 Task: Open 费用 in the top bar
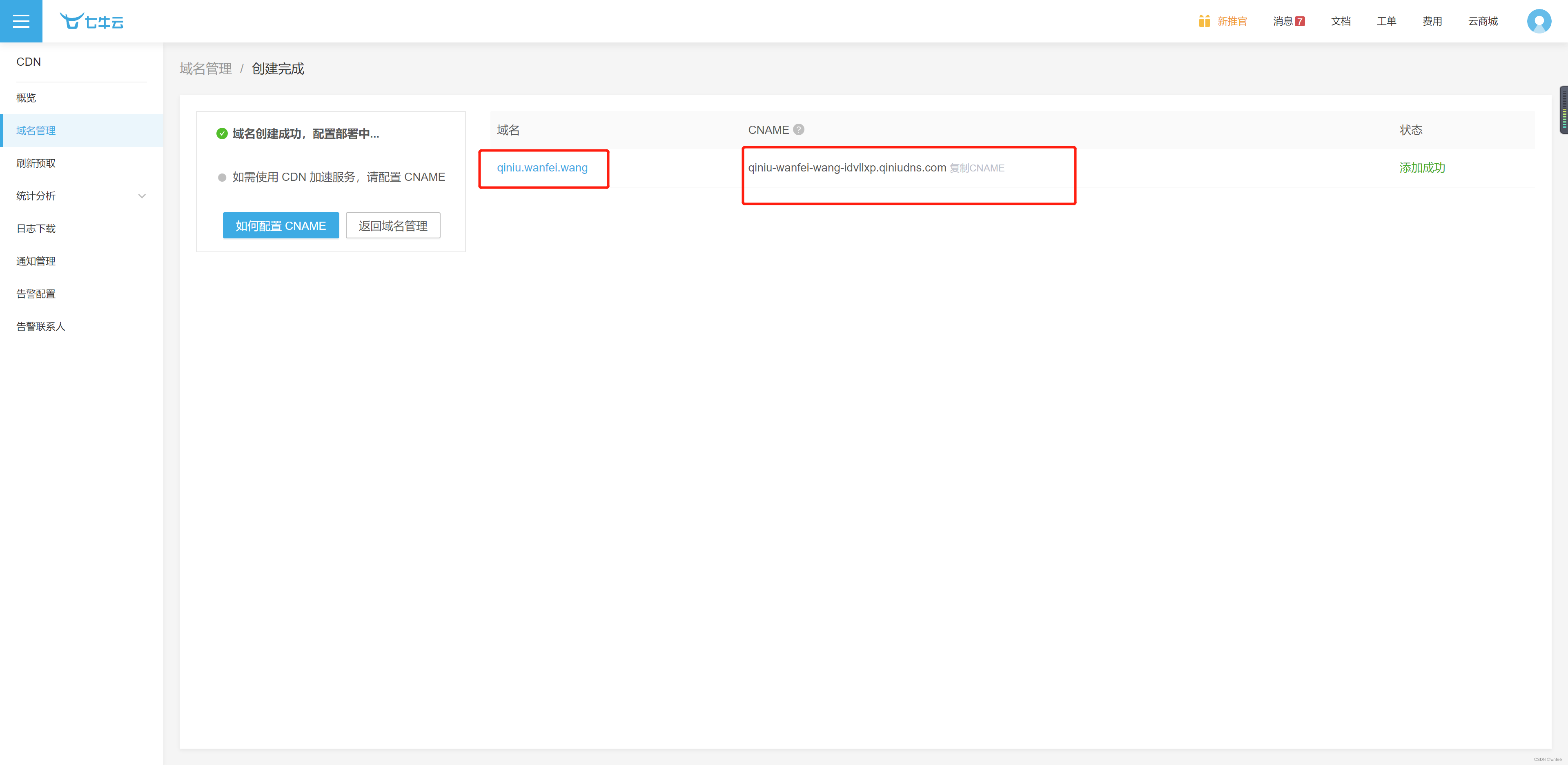(1432, 21)
